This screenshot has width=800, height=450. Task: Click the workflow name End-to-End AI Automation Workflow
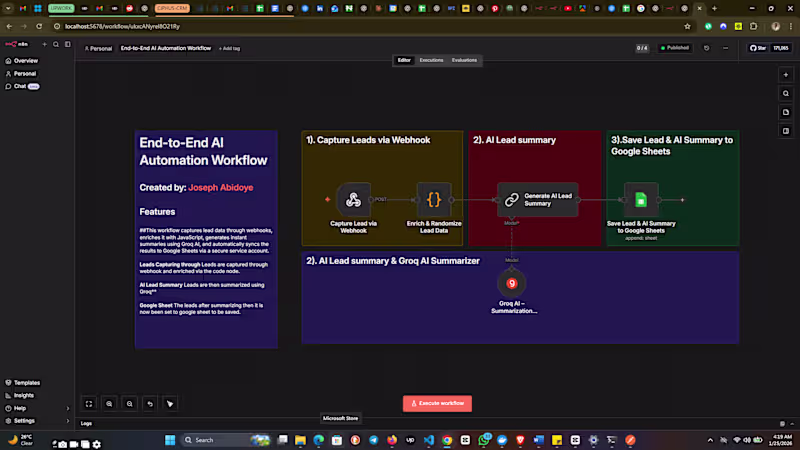coord(166,48)
